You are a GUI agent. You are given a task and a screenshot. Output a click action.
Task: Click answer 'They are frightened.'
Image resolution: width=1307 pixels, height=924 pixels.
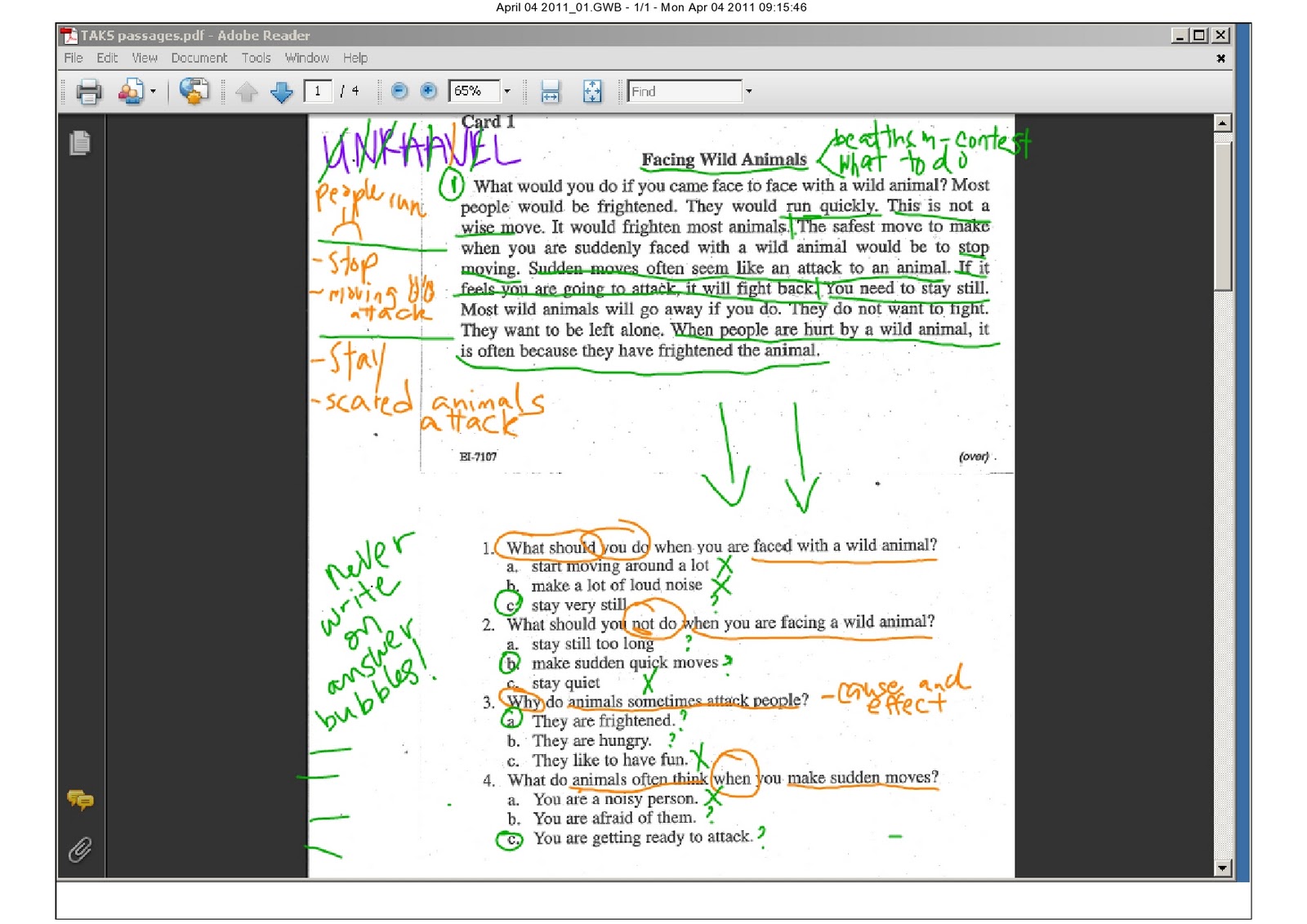pyautogui.click(x=604, y=721)
